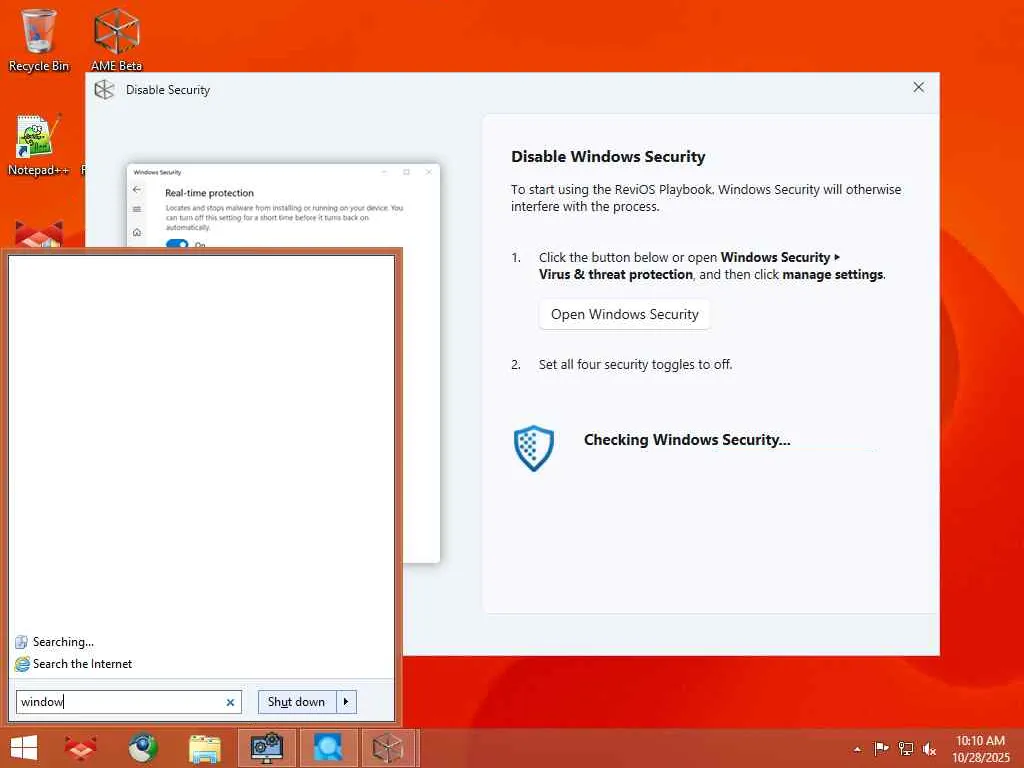This screenshot has width=1024, height=768.
Task: Open the Notepad++ desktop shortcut
Action: 38,145
